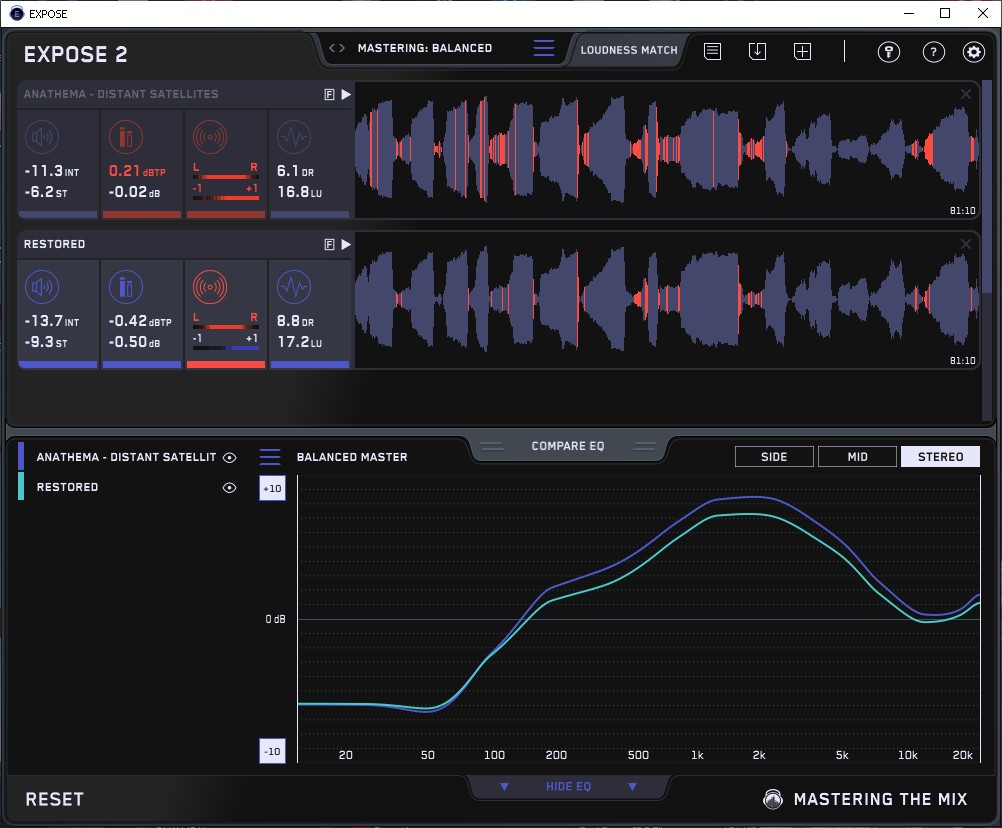Select the loudness speaker icon on Restored track
Screen dimensions: 1002x828
[x=41, y=289]
